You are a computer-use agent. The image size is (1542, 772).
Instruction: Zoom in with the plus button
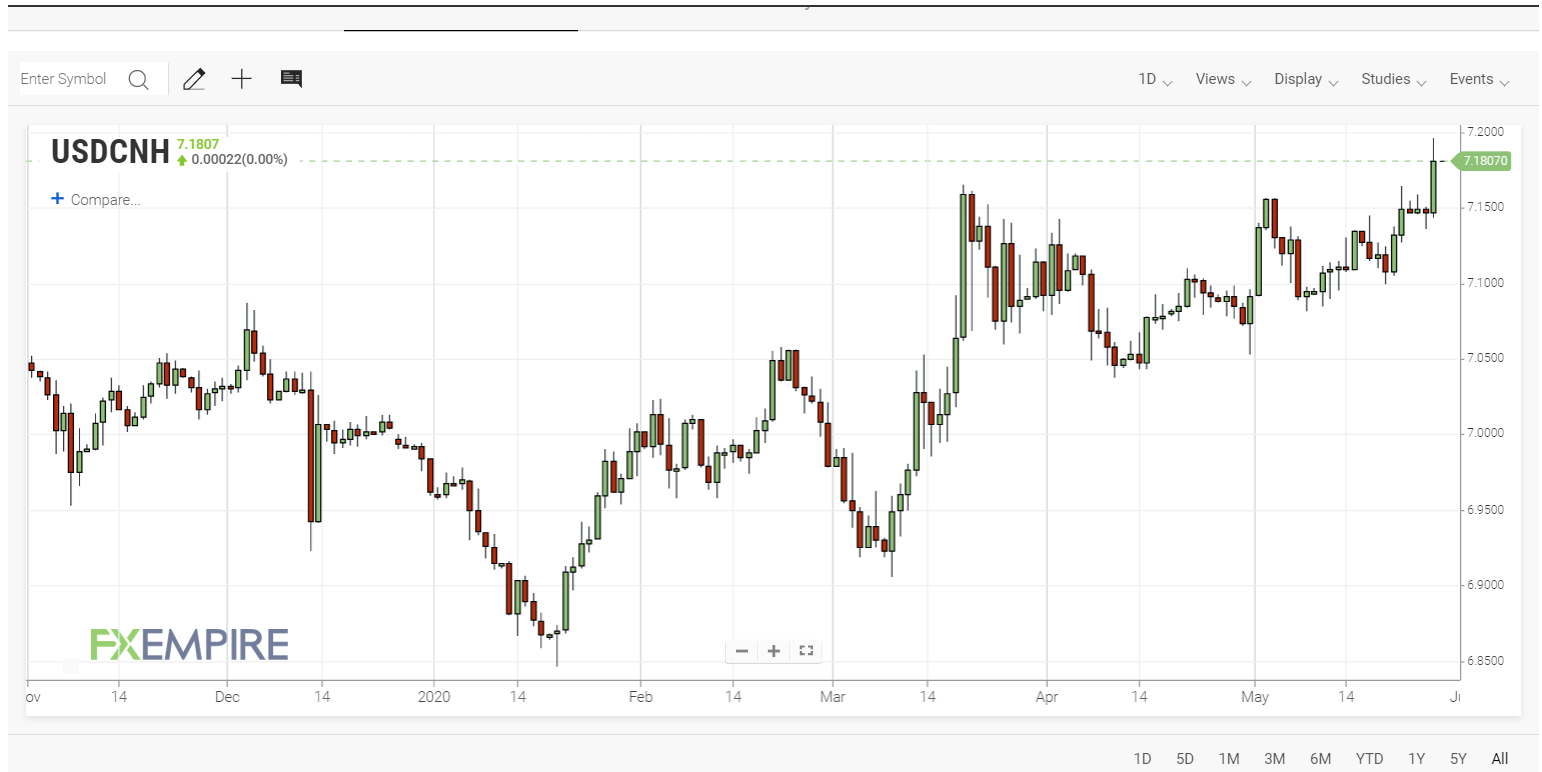click(x=774, y=651)
